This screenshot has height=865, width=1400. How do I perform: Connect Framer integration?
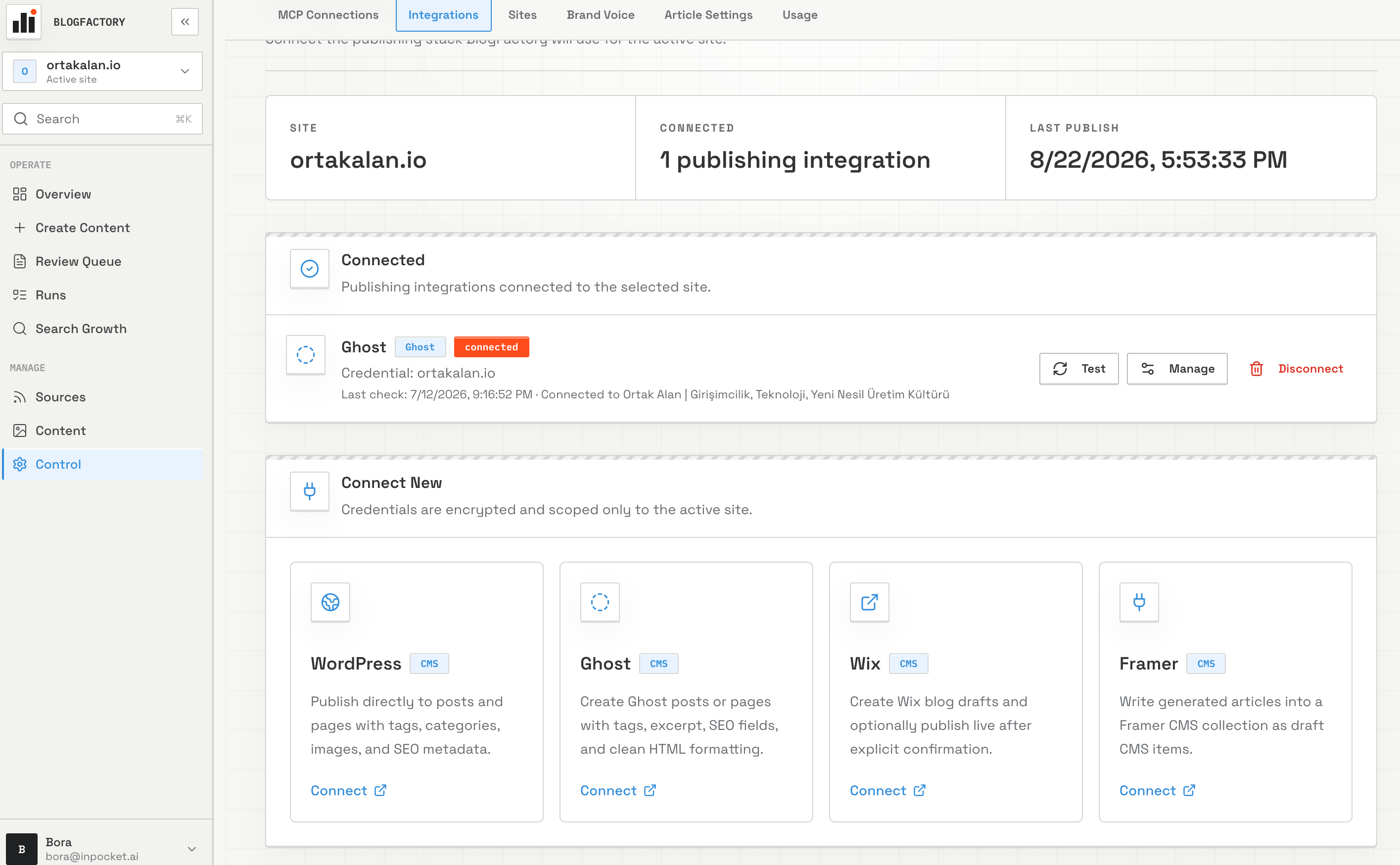pyautogui.click(x=1158, y=791)
